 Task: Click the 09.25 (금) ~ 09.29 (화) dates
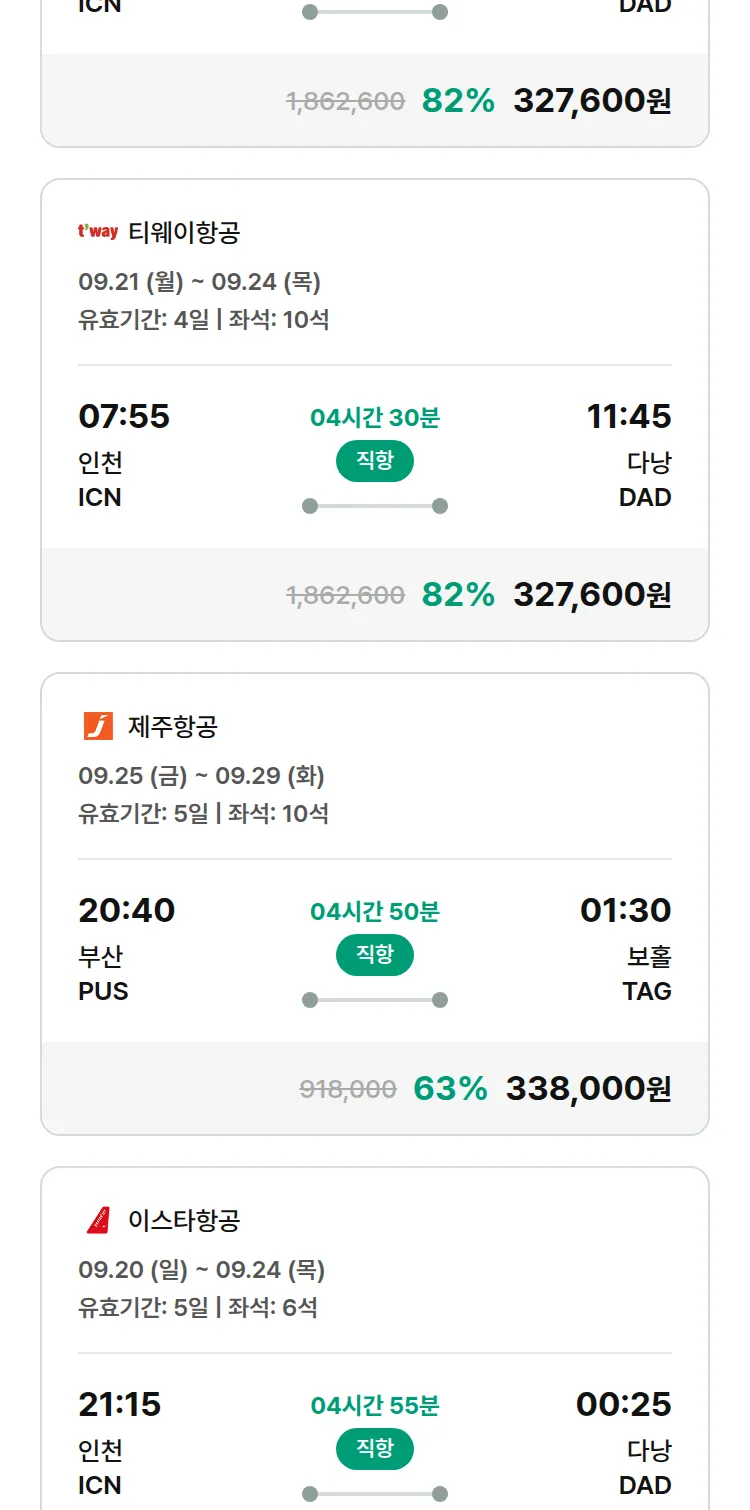[x=202, y=776]
